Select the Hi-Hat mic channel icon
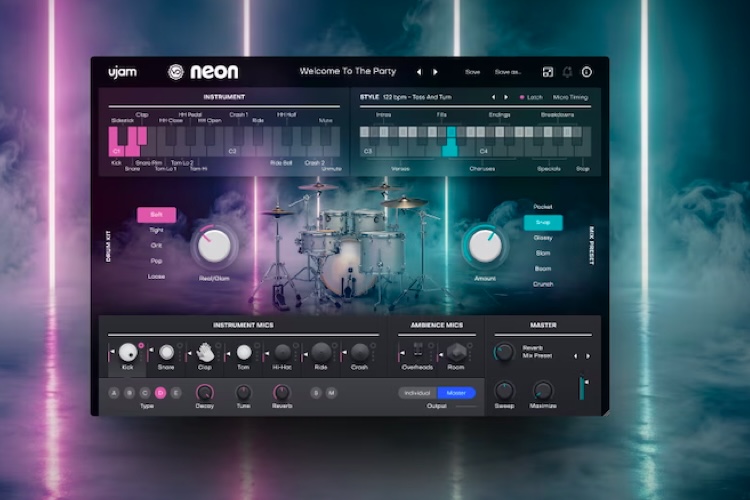Image resolution: width=750 pixels, height=500 pixels. point(282,353)
